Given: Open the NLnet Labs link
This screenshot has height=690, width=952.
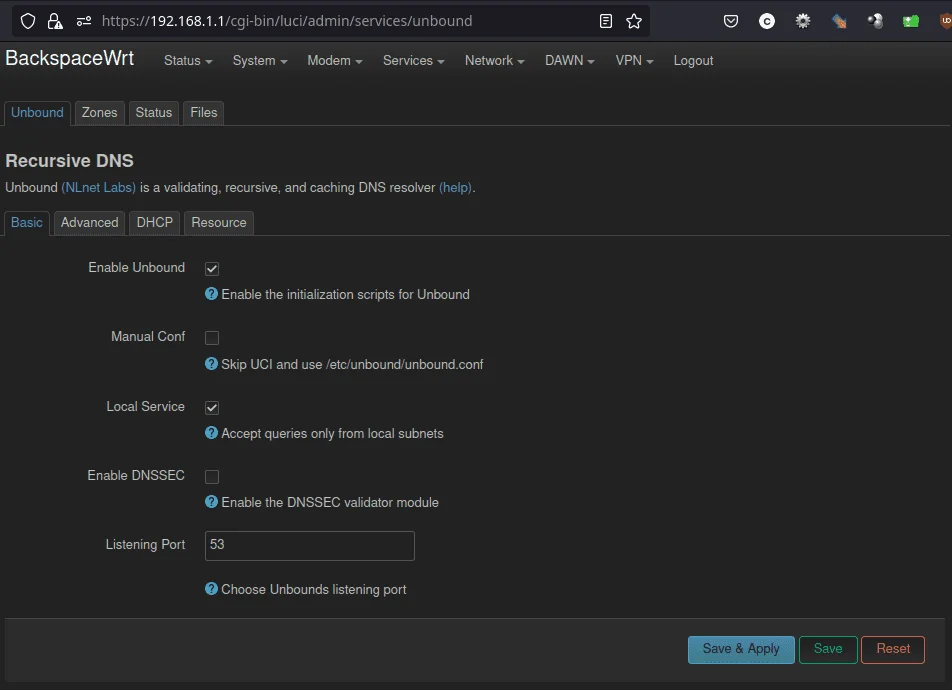Looking at the screenshot, I should (98, 188).
